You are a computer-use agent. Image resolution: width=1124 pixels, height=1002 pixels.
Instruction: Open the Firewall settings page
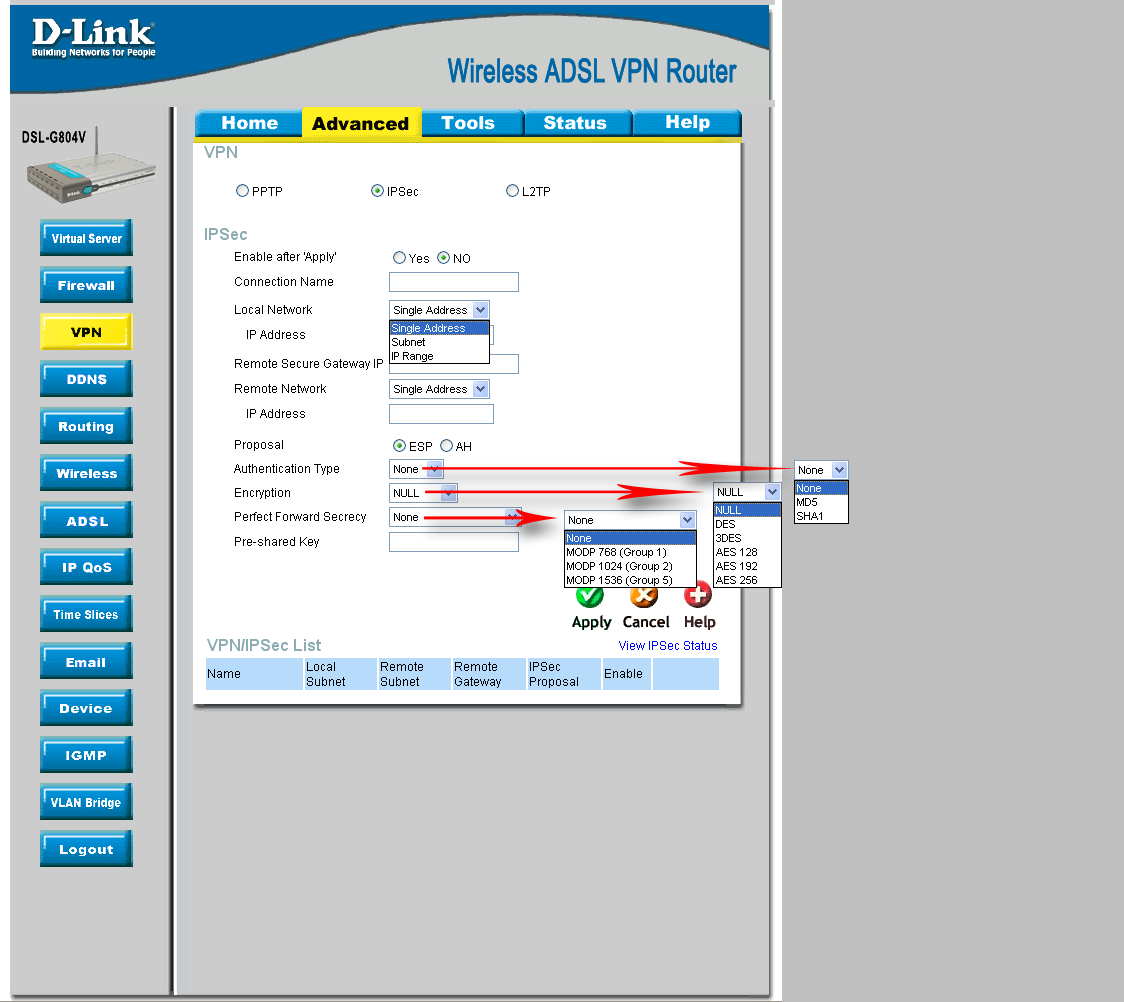86,285
